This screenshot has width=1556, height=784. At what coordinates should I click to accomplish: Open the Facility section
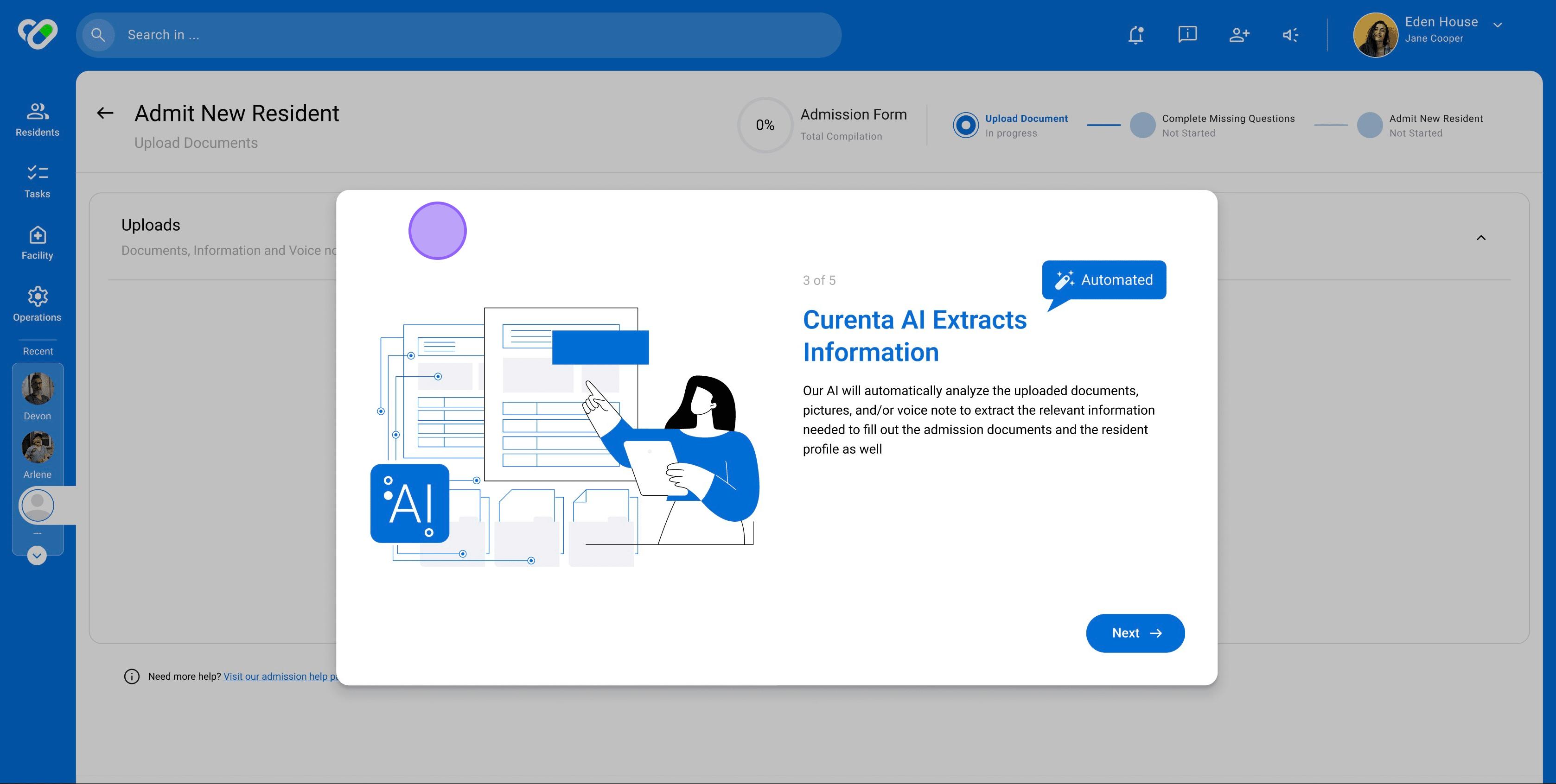[38, 243]
